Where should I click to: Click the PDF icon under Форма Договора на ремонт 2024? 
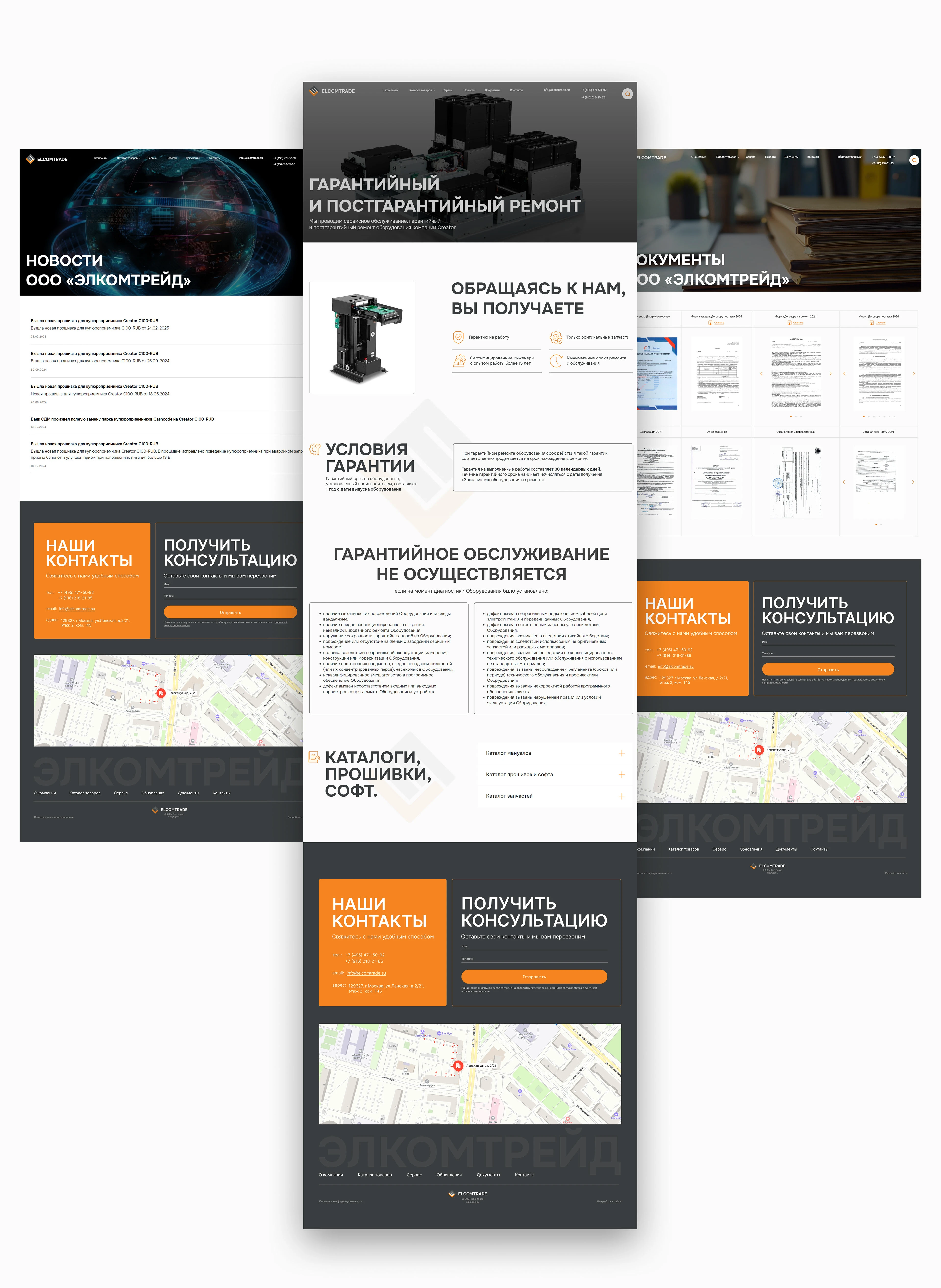[790, 323]
